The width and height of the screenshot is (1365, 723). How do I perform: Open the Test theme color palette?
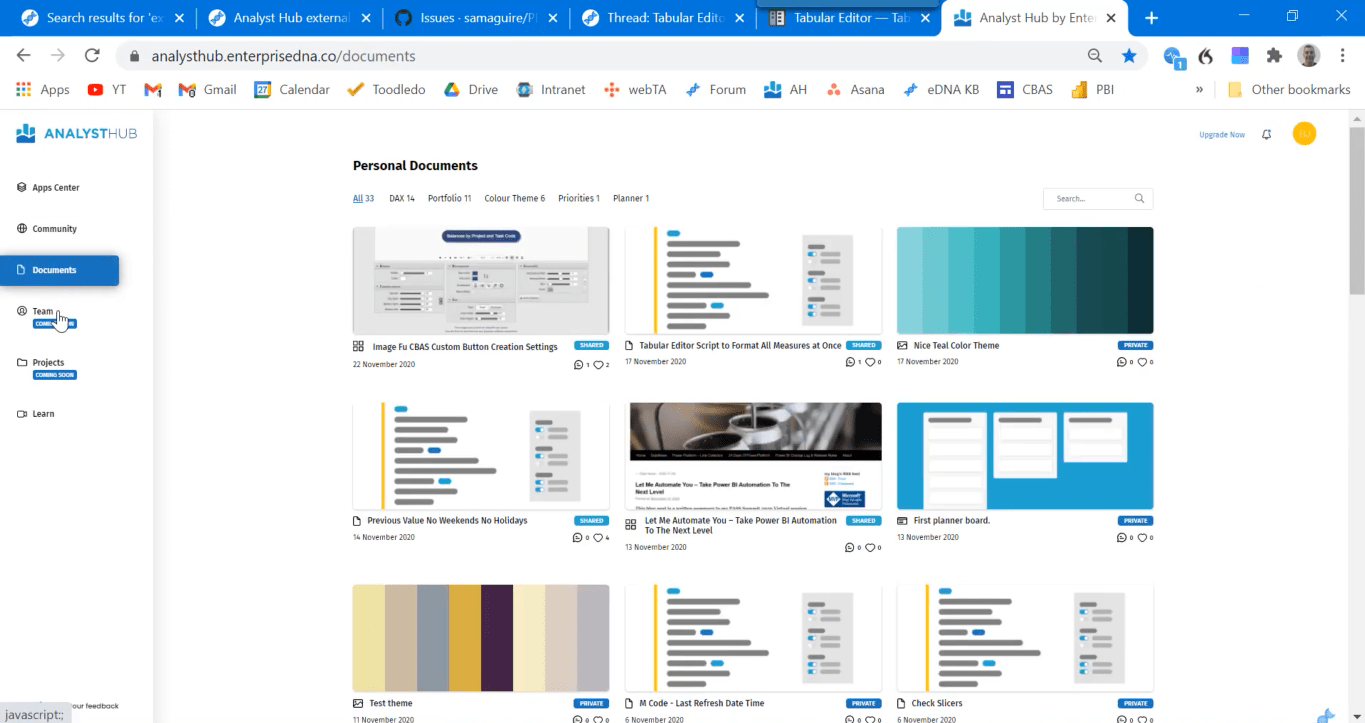click(x=481, y=639)
